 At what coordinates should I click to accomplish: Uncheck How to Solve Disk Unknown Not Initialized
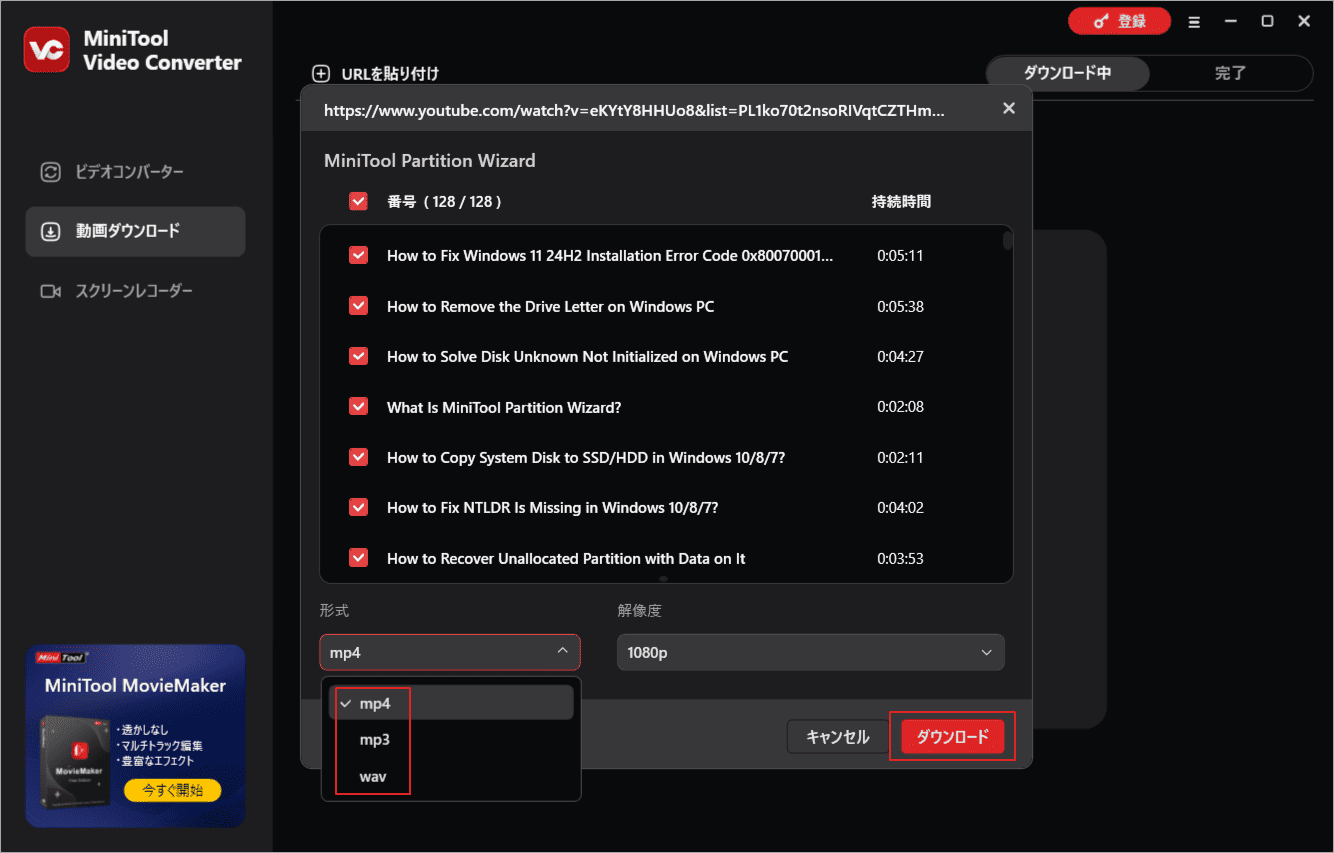358,356
